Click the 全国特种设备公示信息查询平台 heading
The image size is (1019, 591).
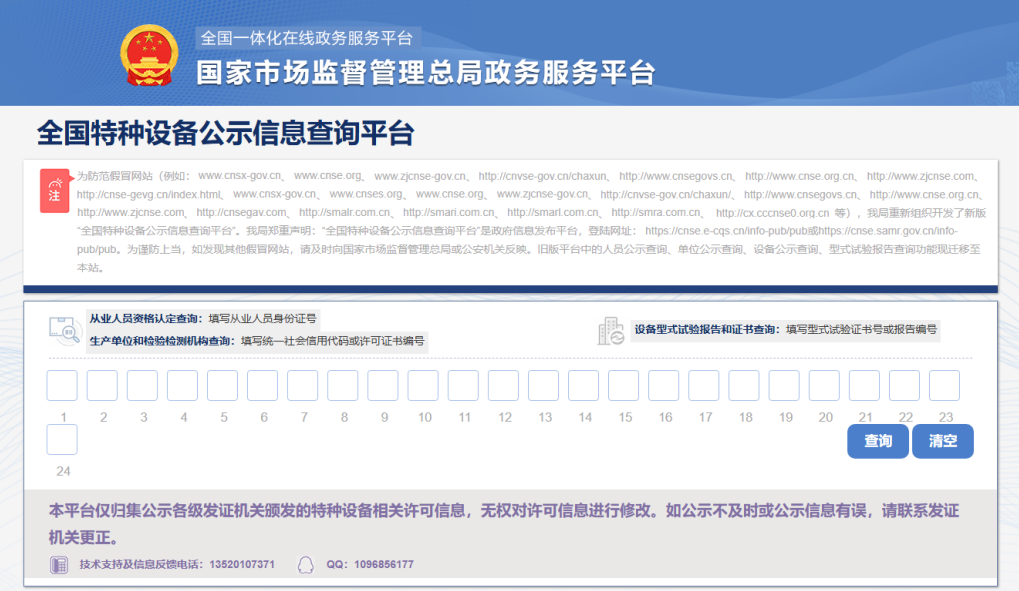(x=225, y=134)
